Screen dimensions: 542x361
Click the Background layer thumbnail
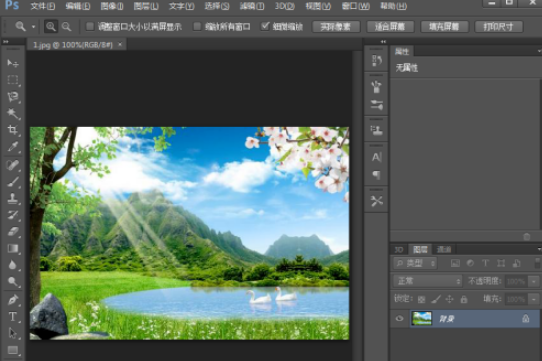(x=422, y=318)
